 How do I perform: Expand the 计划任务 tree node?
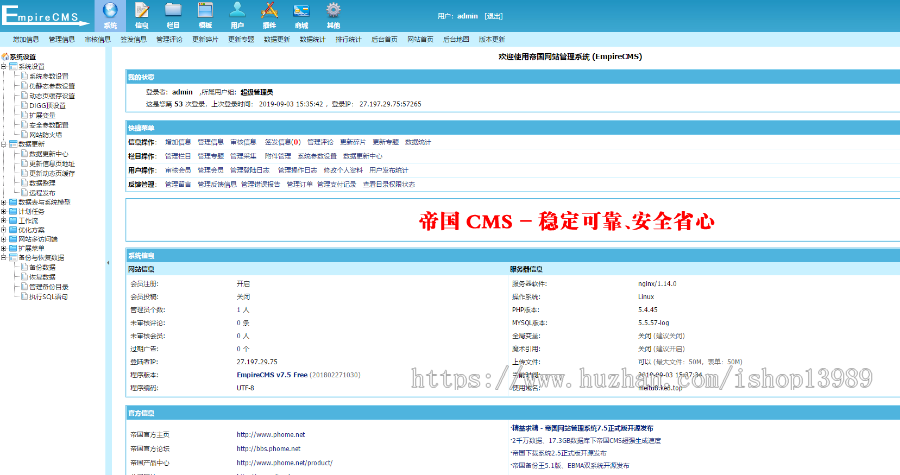pos(4,211)
